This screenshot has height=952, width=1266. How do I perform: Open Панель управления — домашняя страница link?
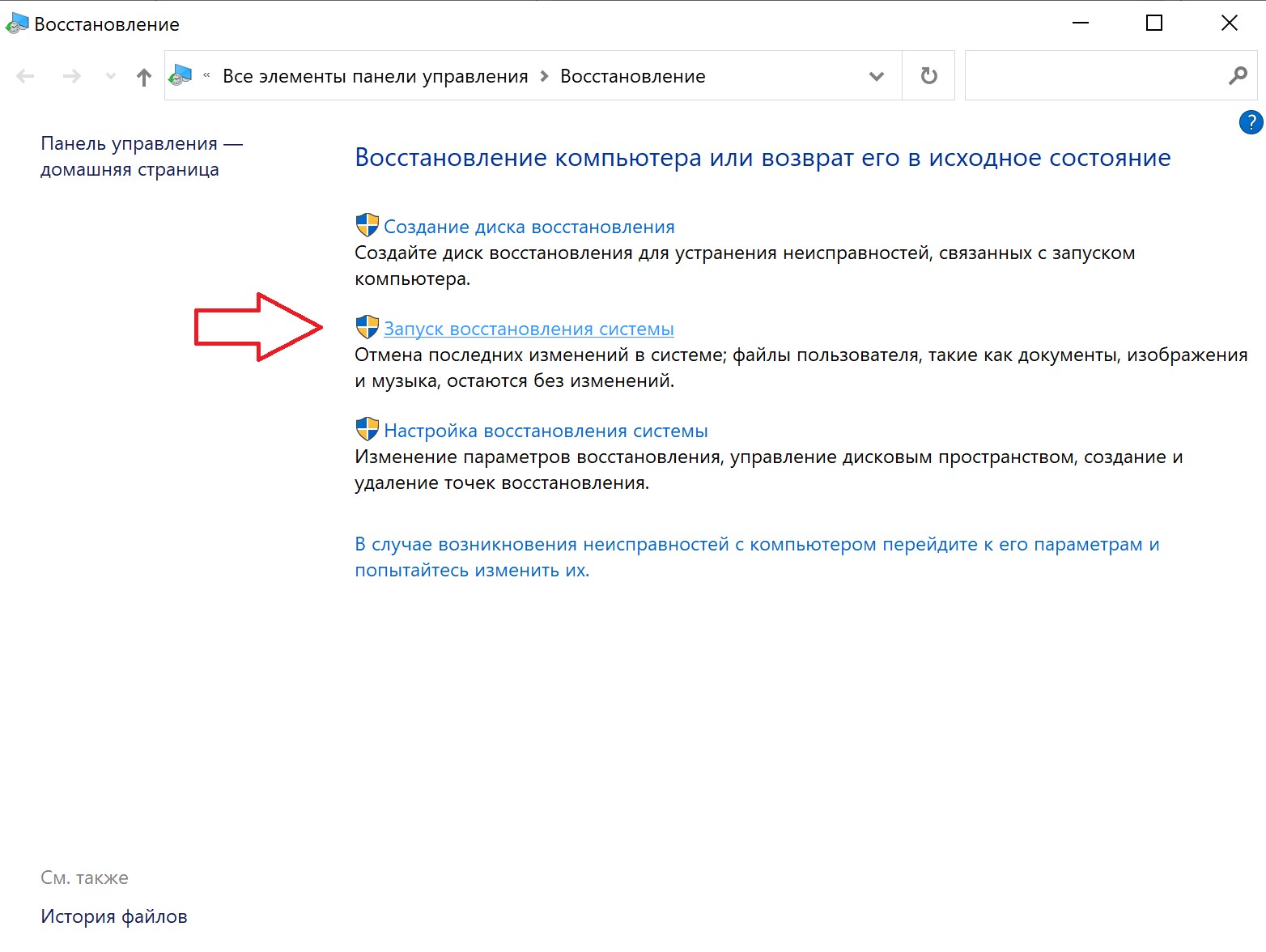pos(142,156)
